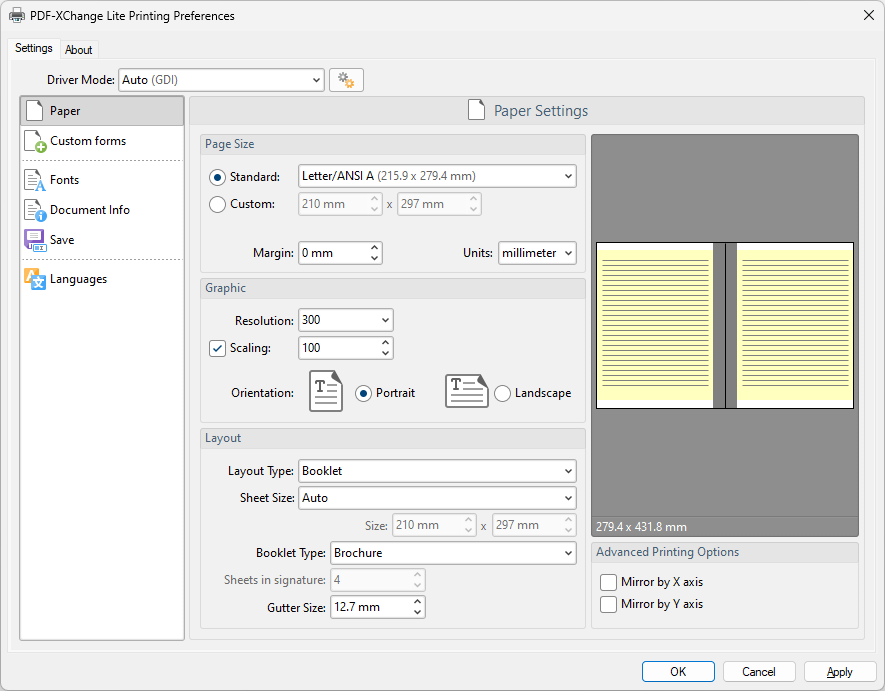Select the Paper section icon

(x=34, y=111)
